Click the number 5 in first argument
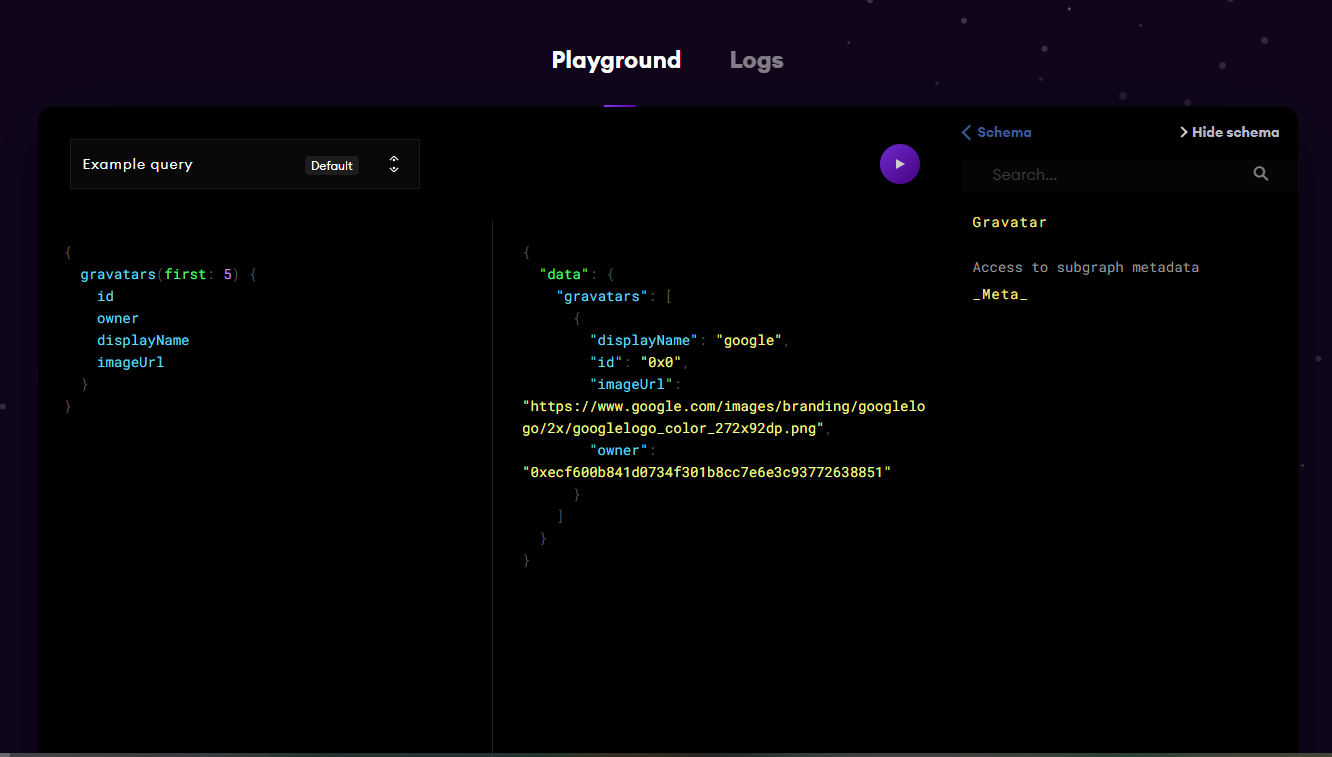Image resolution: width=1332 pixels, height=757 pixels. [x=227, y=274]
